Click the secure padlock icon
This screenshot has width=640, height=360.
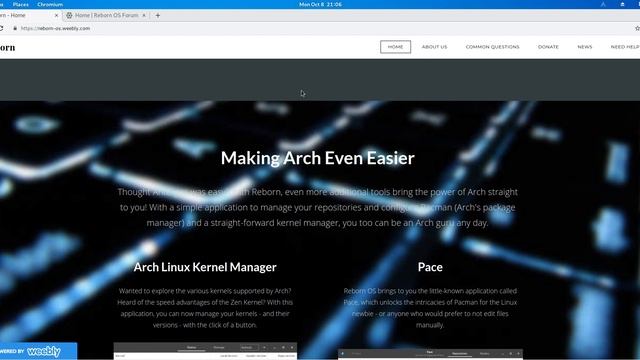[x=15, y=29]
